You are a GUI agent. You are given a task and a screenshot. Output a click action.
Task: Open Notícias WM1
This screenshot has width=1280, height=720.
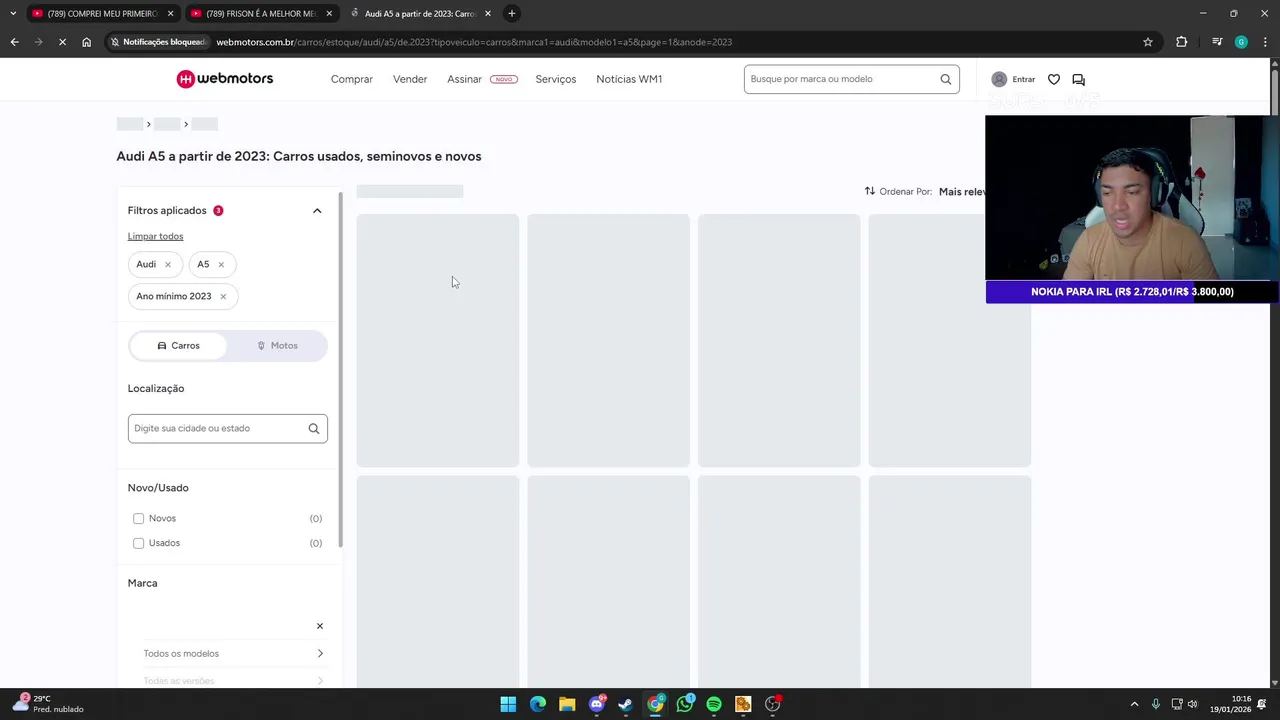pyautogui.click(x=629, y=79)
